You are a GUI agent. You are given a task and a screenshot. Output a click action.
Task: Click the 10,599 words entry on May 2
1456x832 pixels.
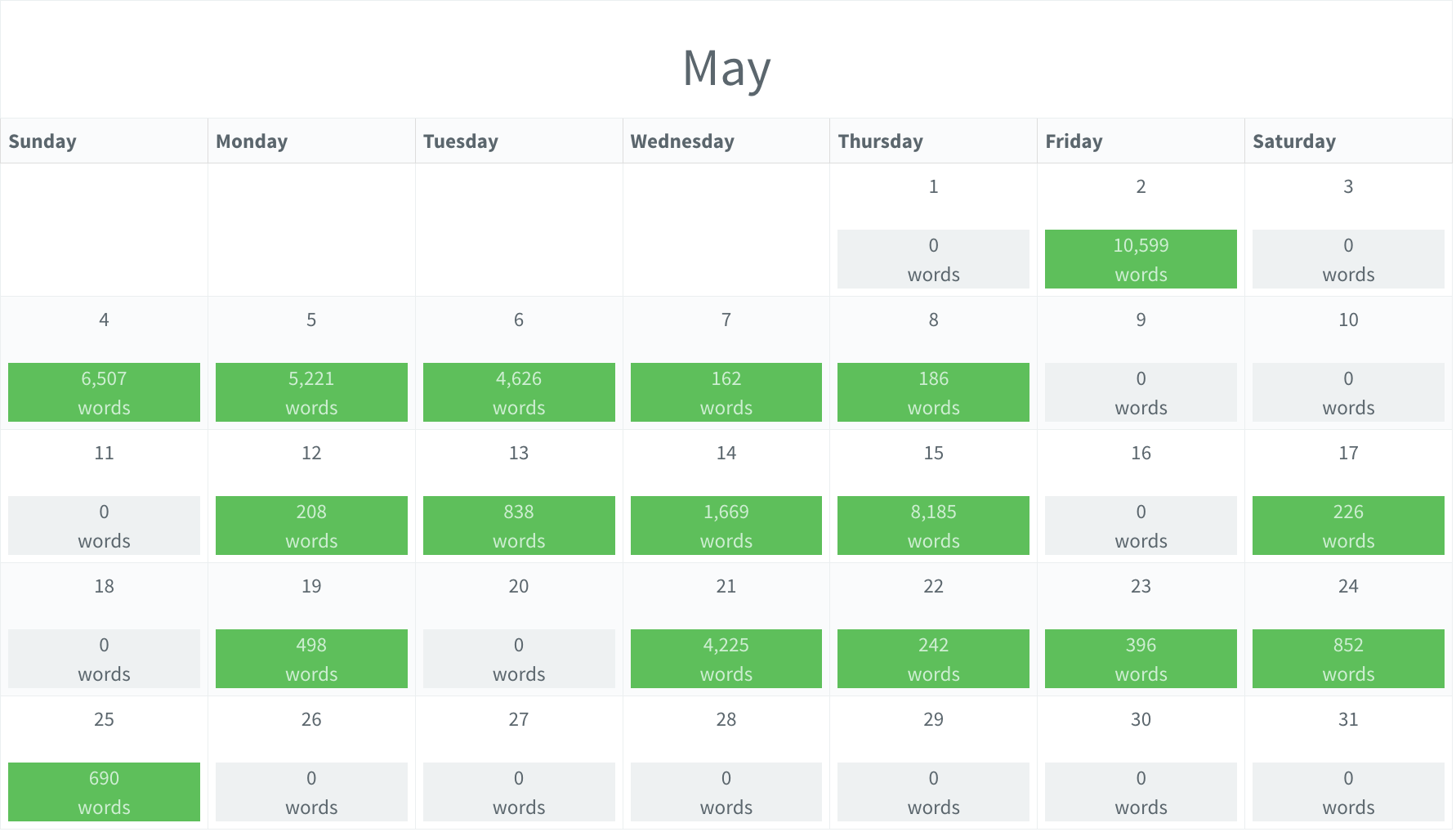point(1141,259)
